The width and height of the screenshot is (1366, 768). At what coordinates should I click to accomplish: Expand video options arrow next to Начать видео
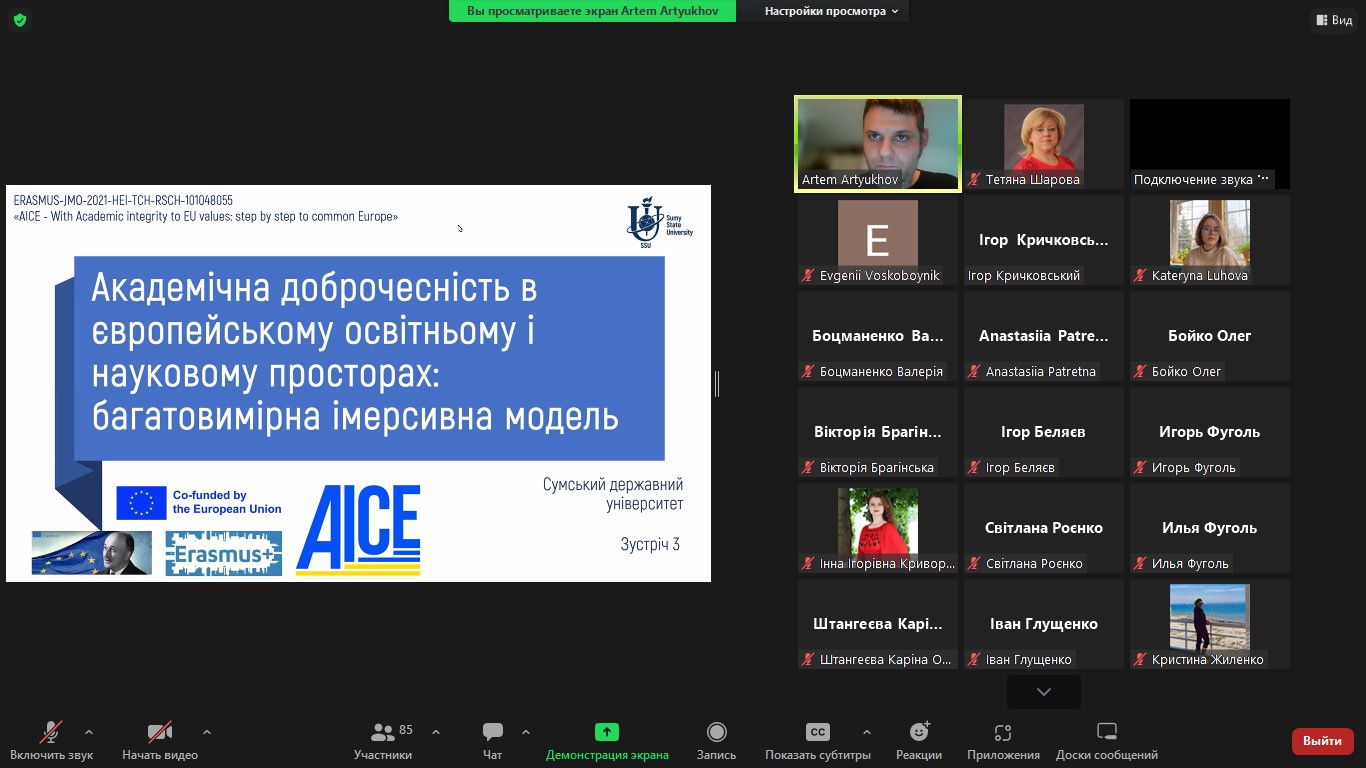(207, 732)
